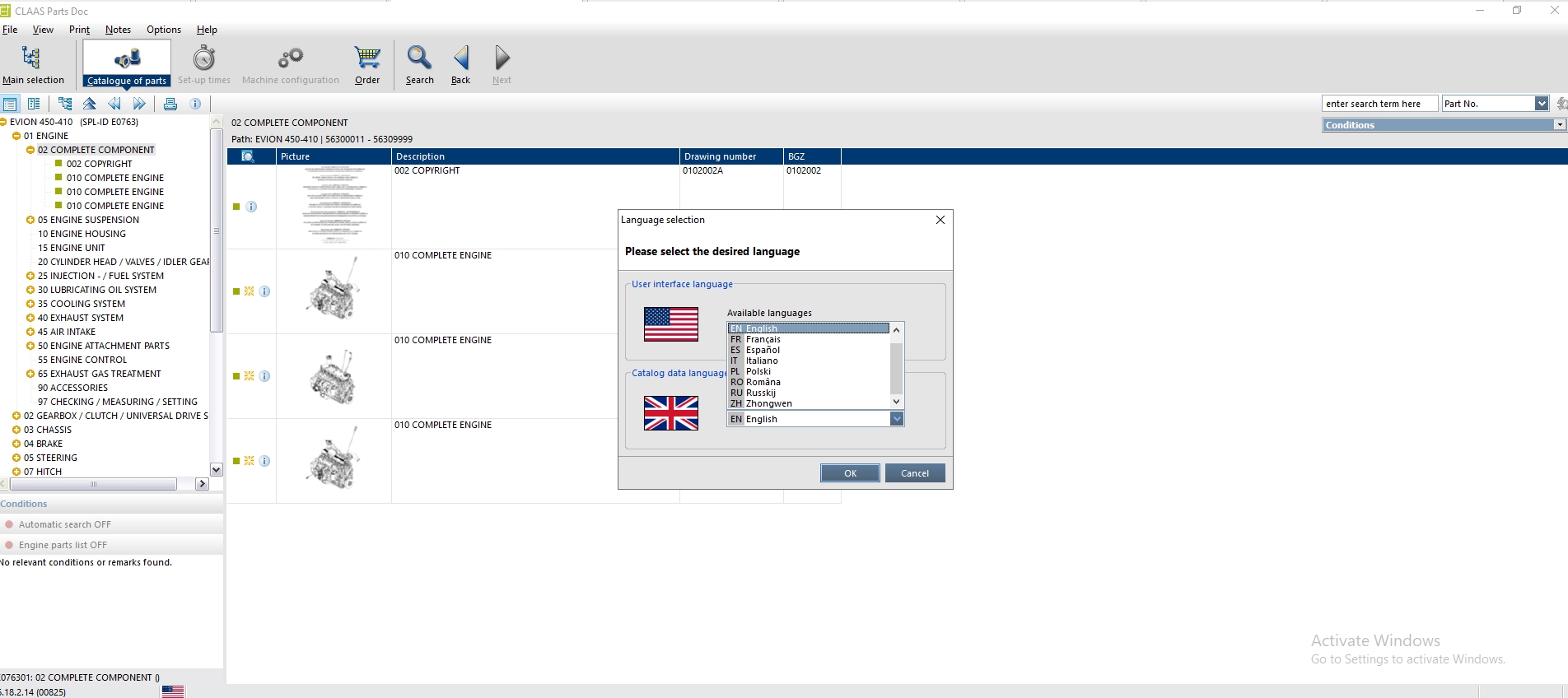Expand the Conditions dropdown at top right
Viewport: 1568px width, 698px height.
tap(1559, 125)
